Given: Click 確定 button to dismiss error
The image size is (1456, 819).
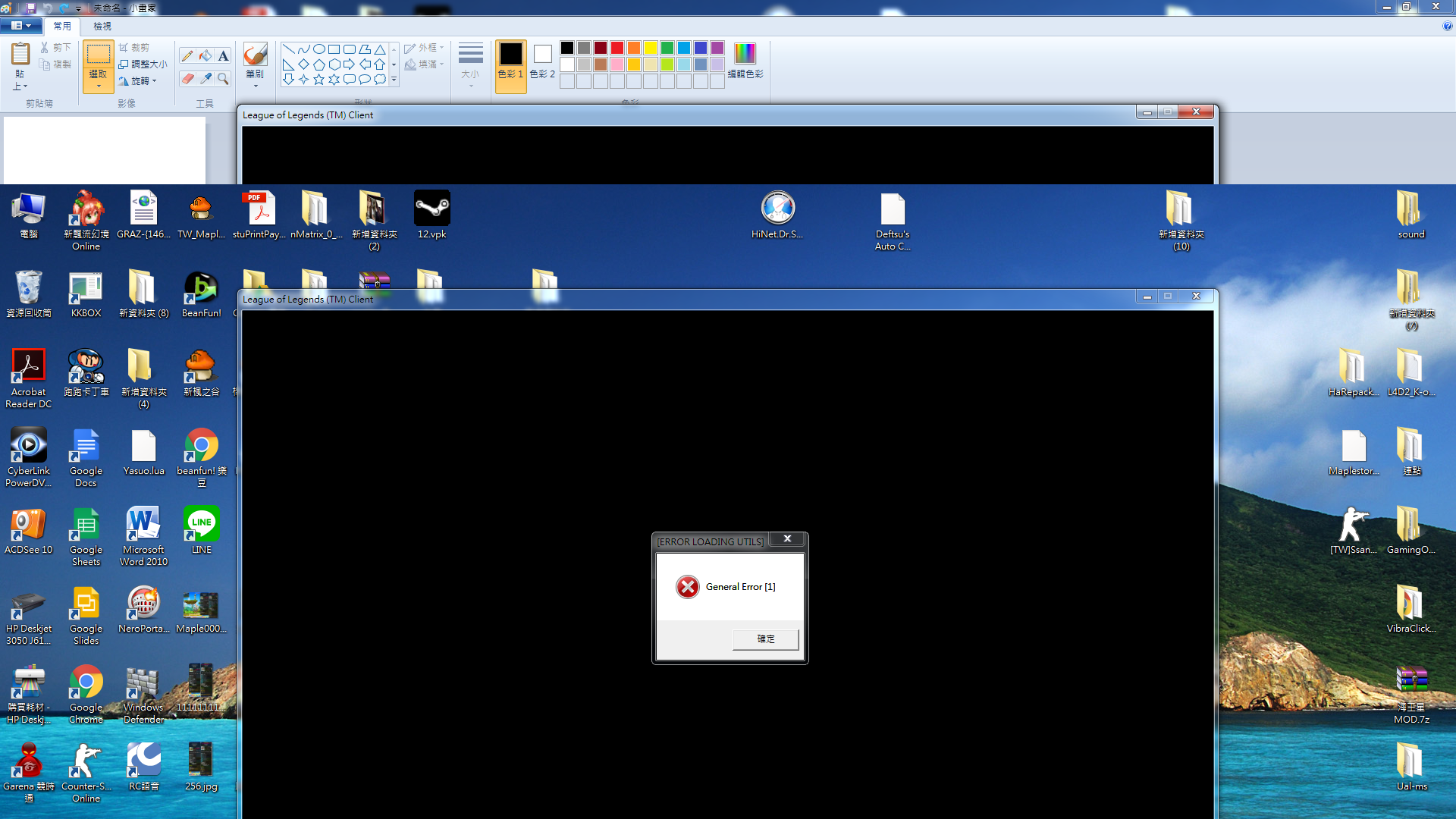Looking at the screenshot, I should click(x=764, y=638).
